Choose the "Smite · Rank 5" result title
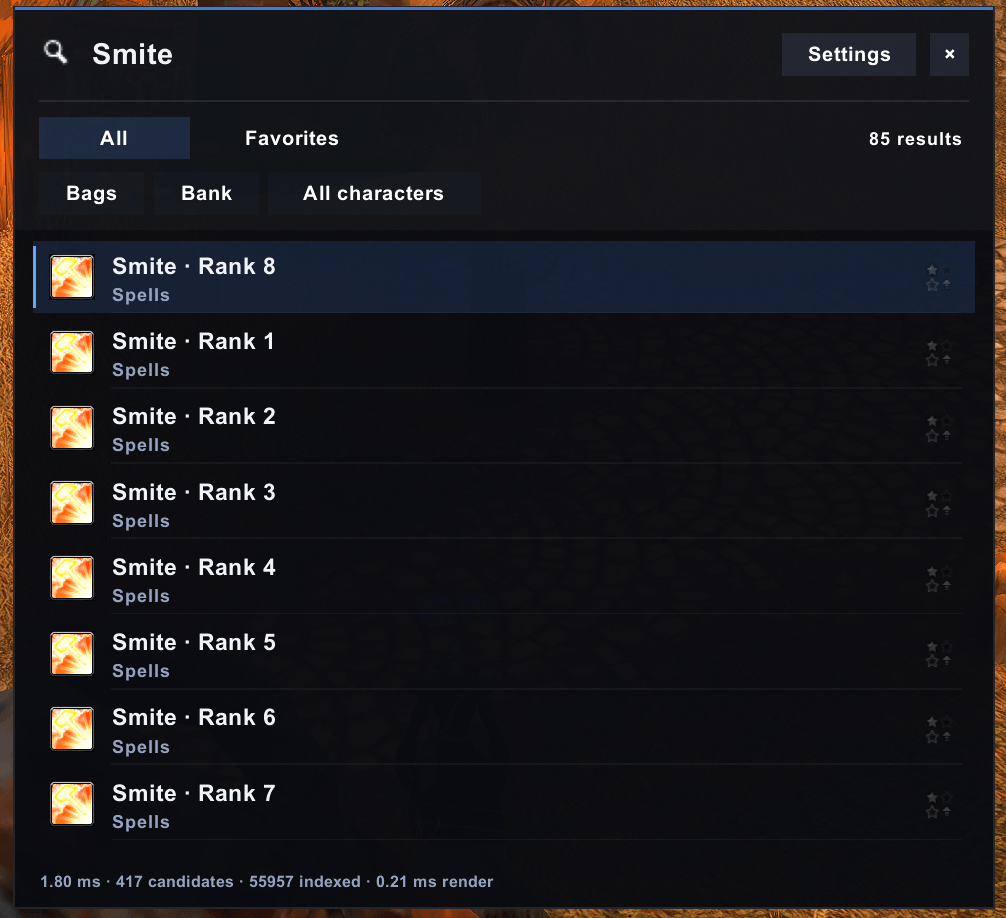Viewport: 1006px width, 918px height. coord(194,642)
